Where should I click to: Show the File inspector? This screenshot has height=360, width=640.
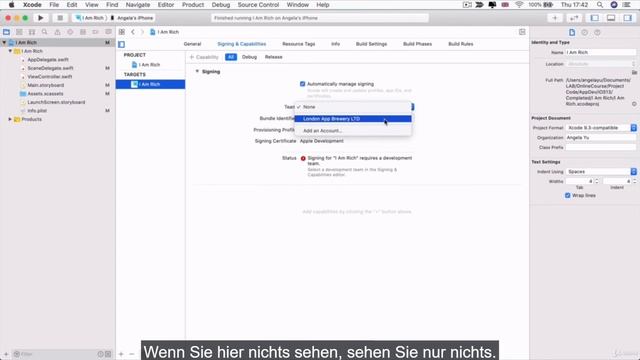click(572, 32)
